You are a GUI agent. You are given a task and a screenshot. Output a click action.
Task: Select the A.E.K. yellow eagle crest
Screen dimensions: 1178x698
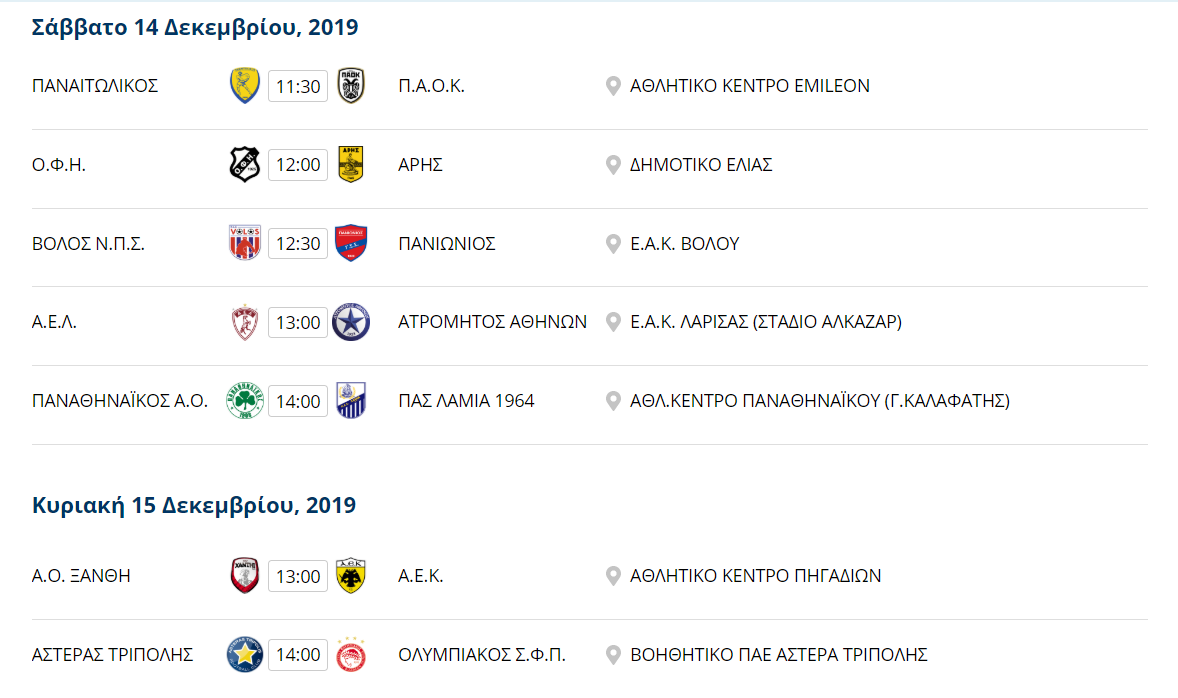[351, 576]
